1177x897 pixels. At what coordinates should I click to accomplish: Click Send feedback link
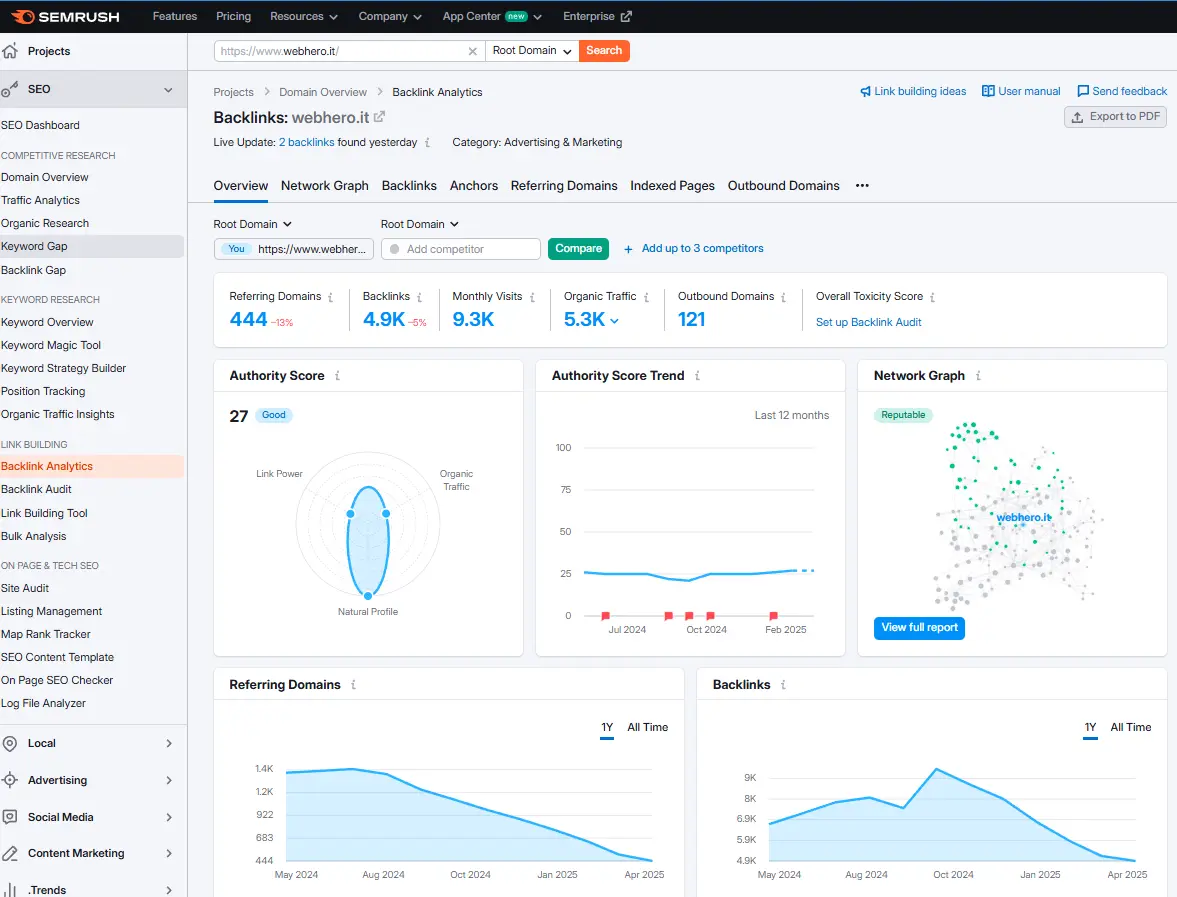pos(1121,92)
